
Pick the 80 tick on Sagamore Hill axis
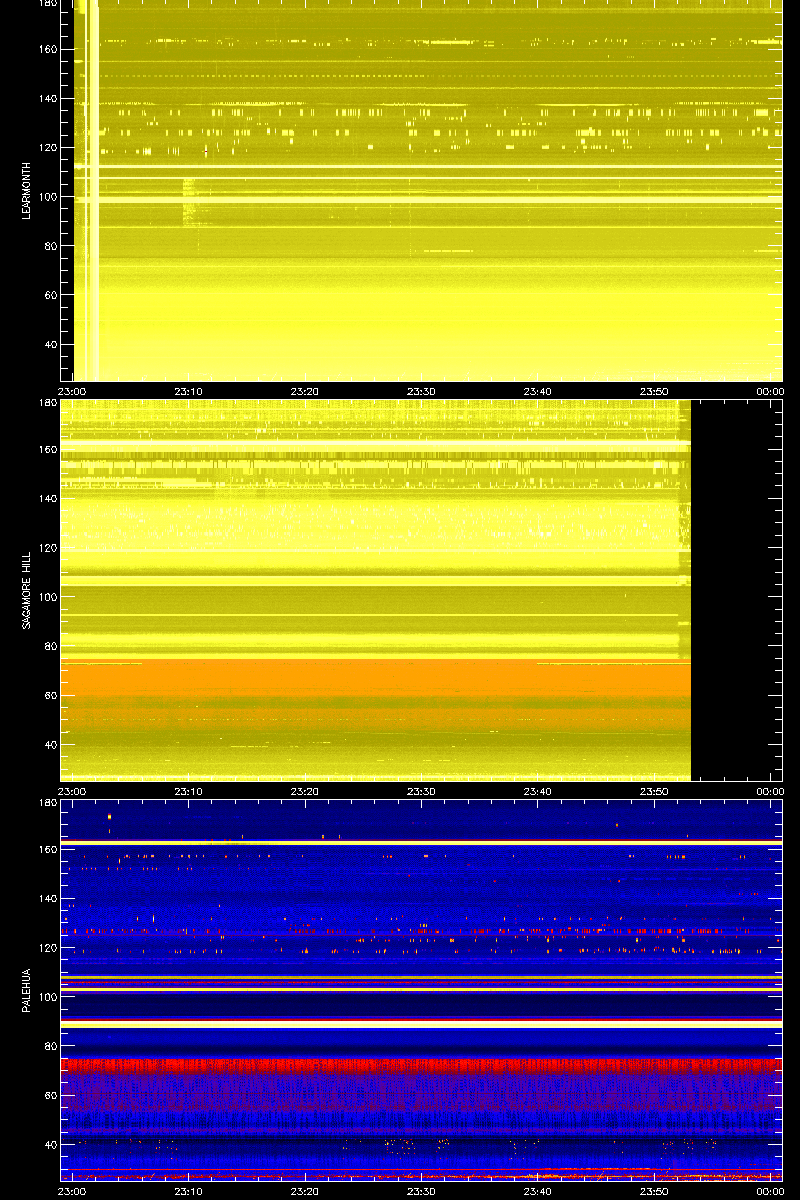coord(52,646)
